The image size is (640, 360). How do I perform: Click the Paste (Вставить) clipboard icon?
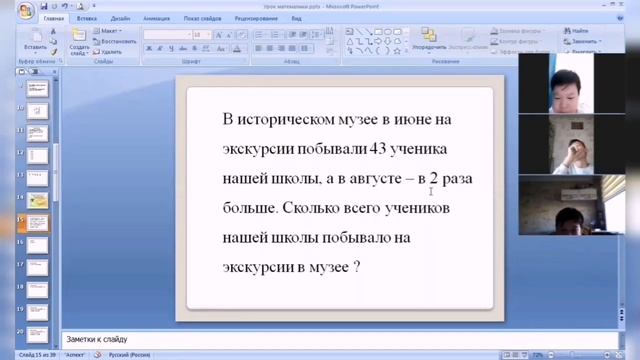click(36, 36)
